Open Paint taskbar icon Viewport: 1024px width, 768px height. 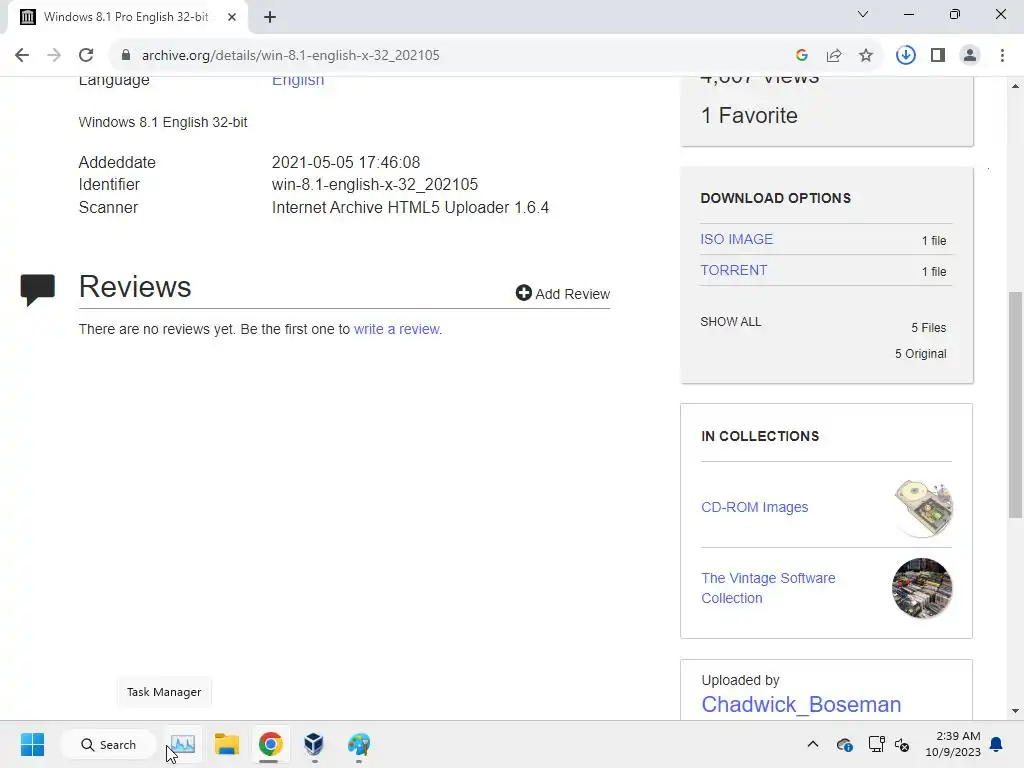[359, 744]
